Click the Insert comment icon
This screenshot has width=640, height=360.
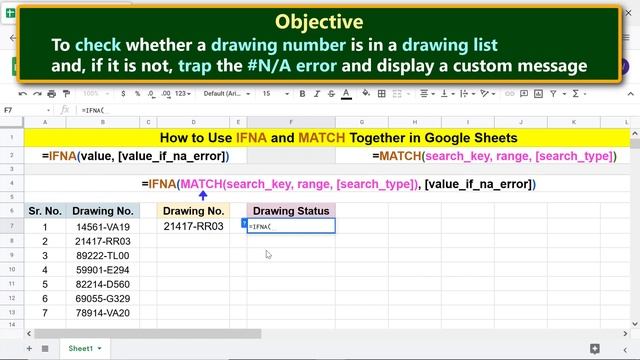click(524, 94)
